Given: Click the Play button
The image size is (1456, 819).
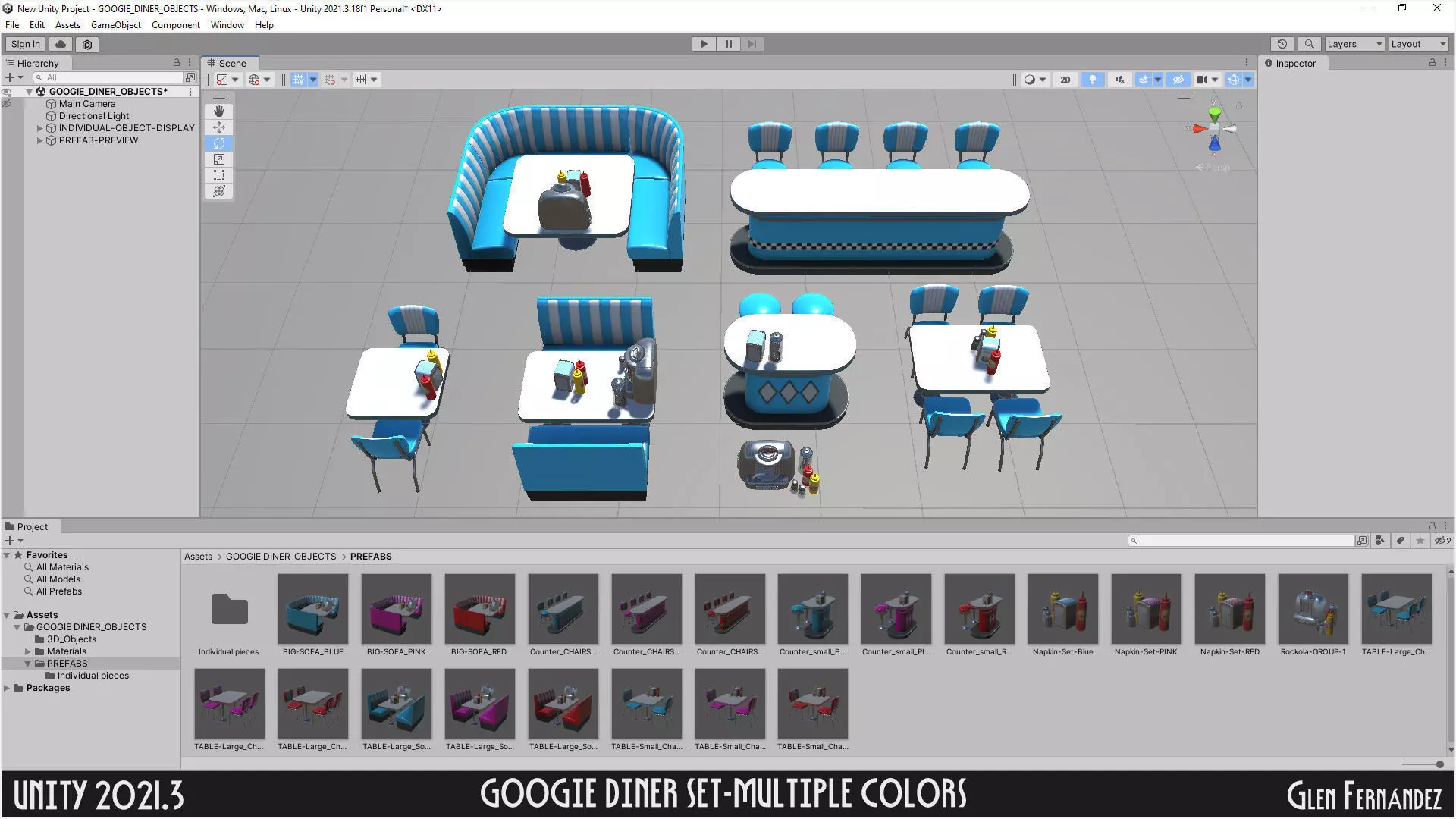Looking at the screenshot, I should 704,44.
